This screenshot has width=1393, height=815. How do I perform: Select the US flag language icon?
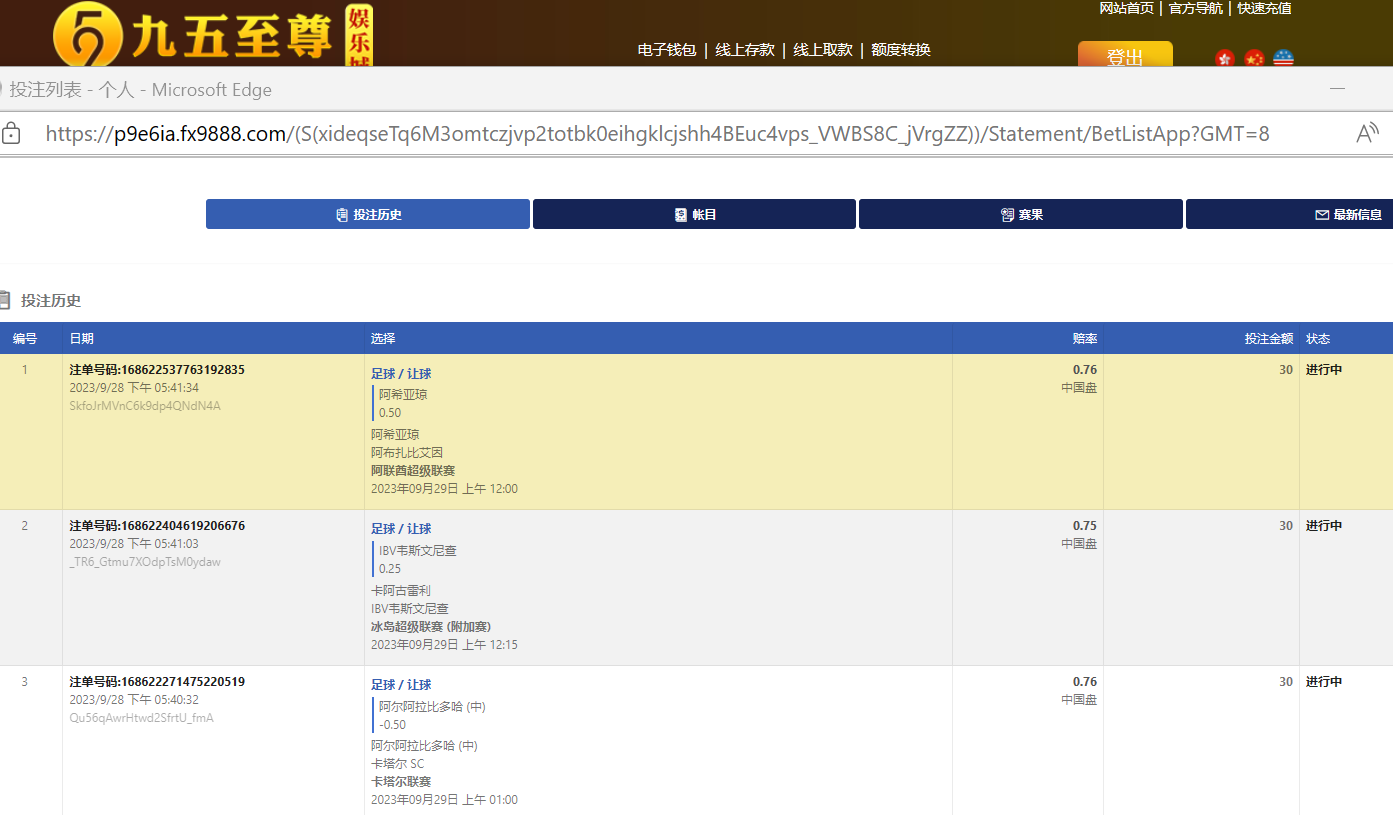[x=1283, y=59]
